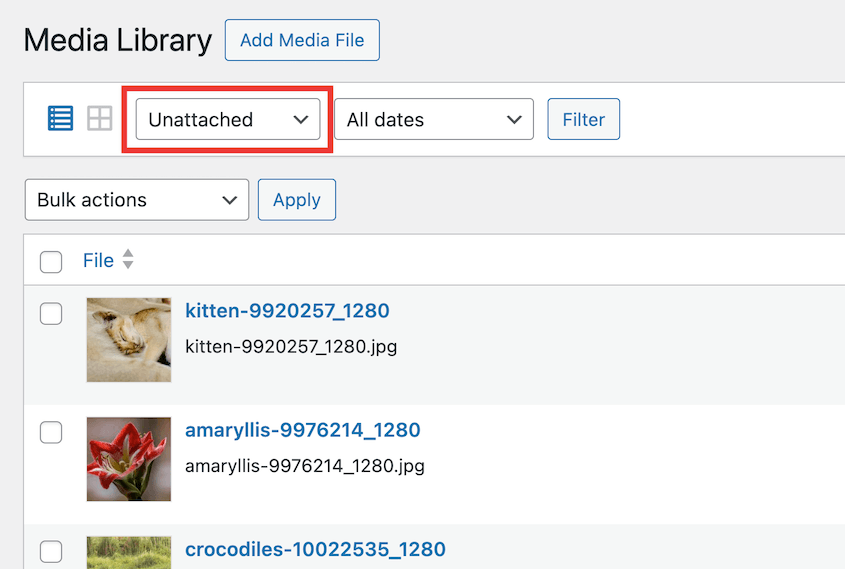The height and width of the screenshot is (569, 845).
Task: Open the kitten-9920257_1280 title link
Action: click(x=287, y=311)
